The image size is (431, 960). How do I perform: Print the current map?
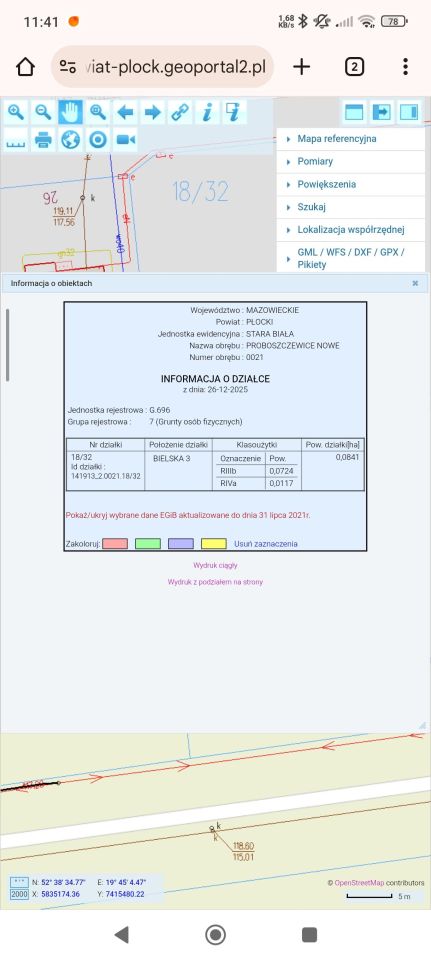tap(43, 140)
